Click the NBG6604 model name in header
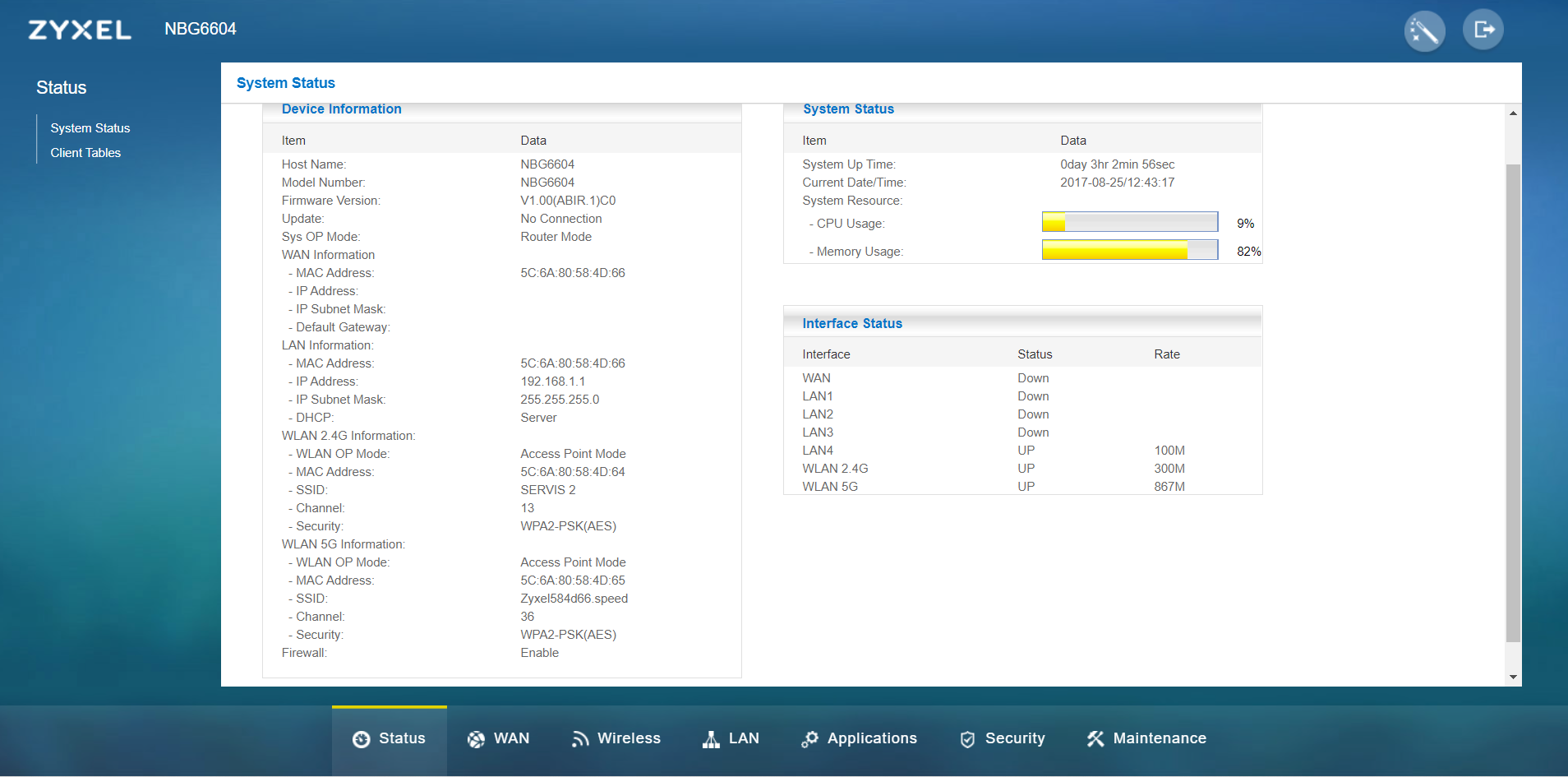Viewport: 1568px width, 777px height. click(x=201, y=29)
